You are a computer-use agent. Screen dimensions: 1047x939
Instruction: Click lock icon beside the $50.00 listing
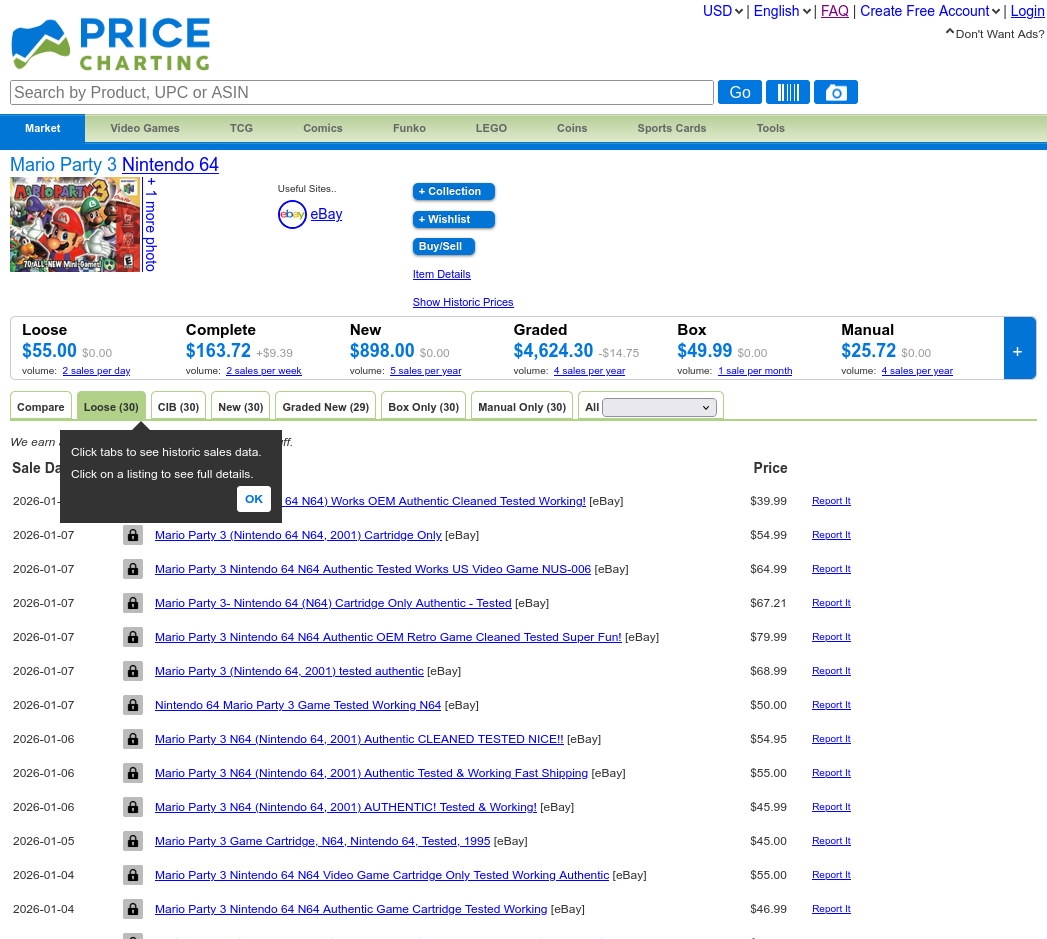[132, 705]
